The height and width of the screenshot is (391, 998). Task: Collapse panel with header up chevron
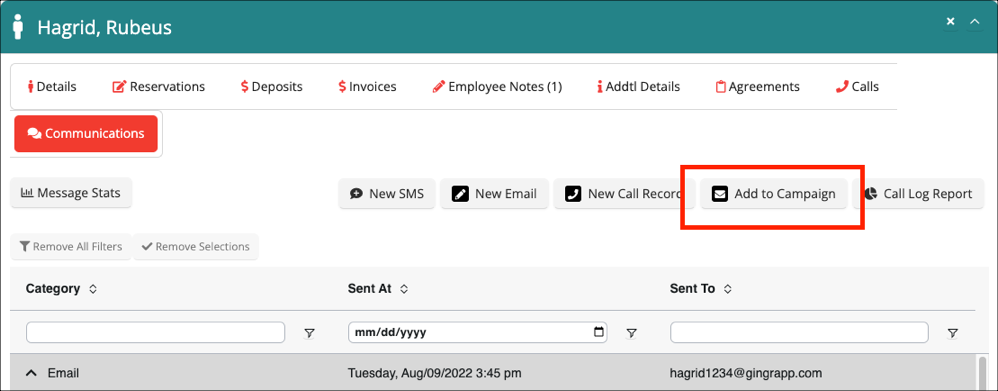click(x=974, y=22)
